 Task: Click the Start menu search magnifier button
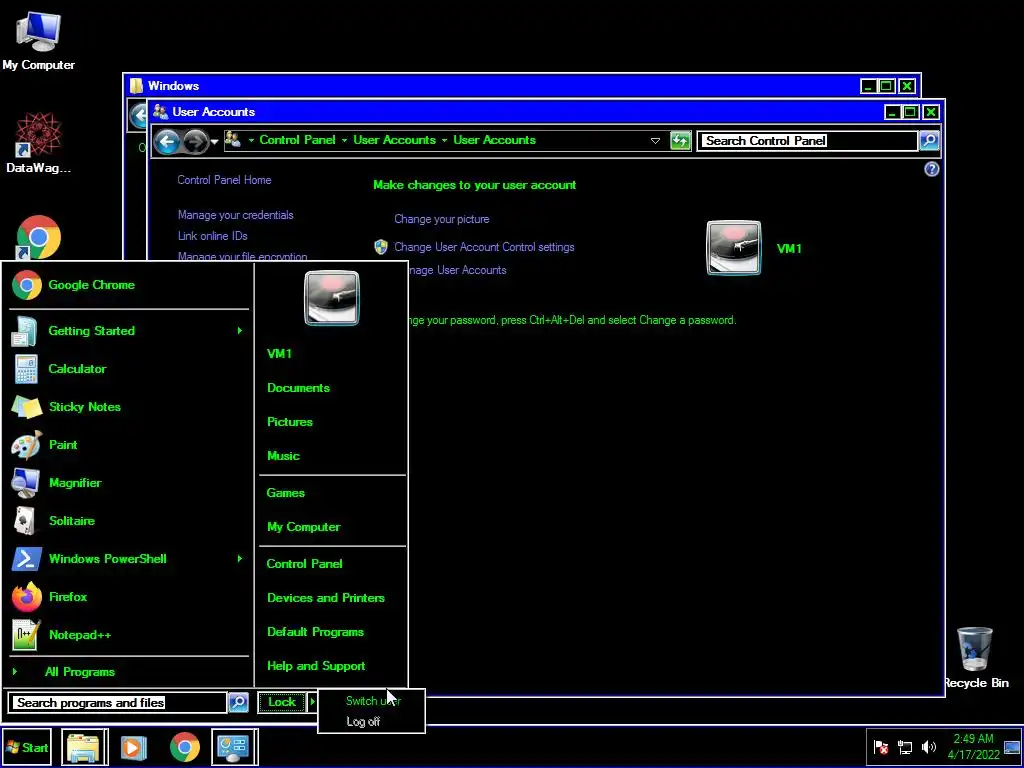pos(238,702)
